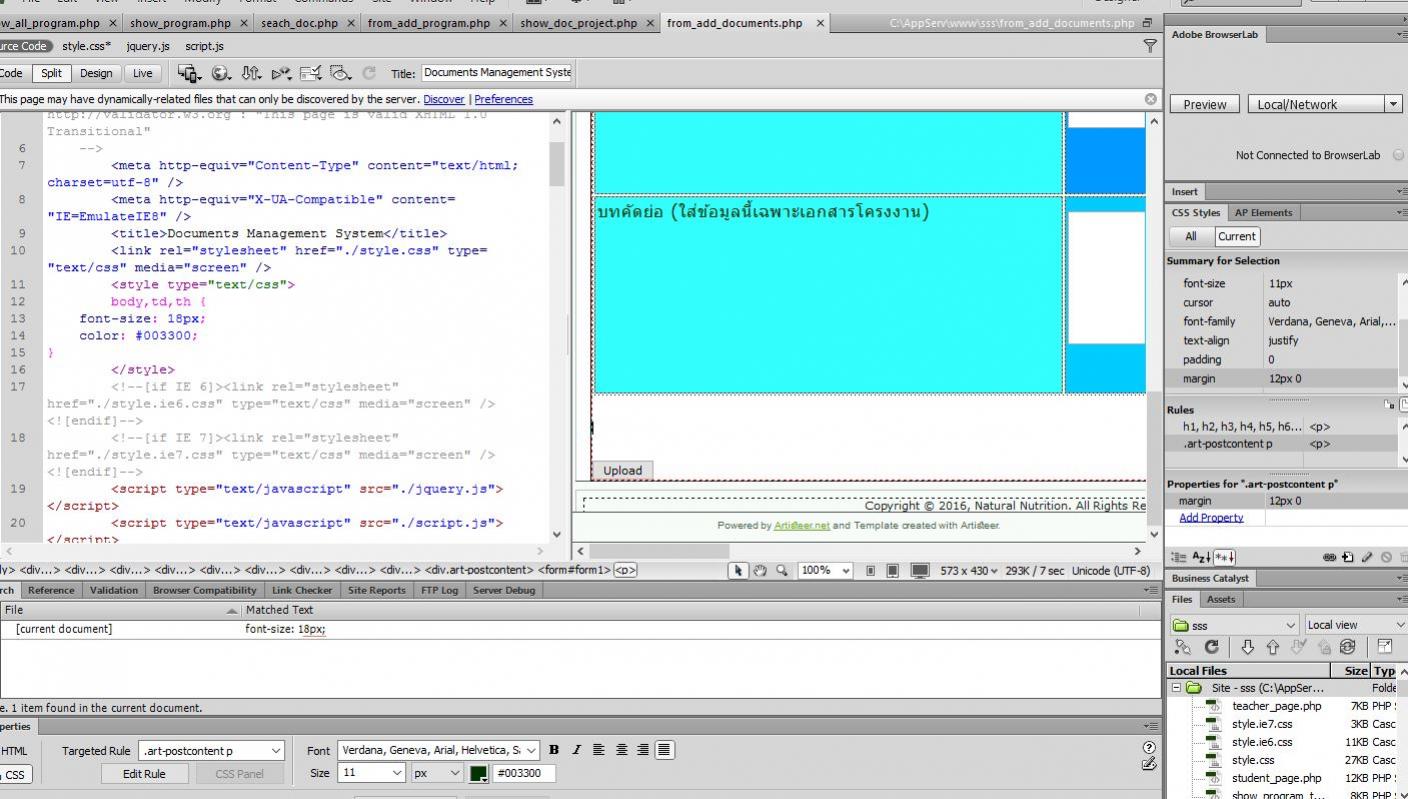1408x799 pixels.
Task: Toggle Italic formatting in Properties panel
Action: (x=576, y=750)
